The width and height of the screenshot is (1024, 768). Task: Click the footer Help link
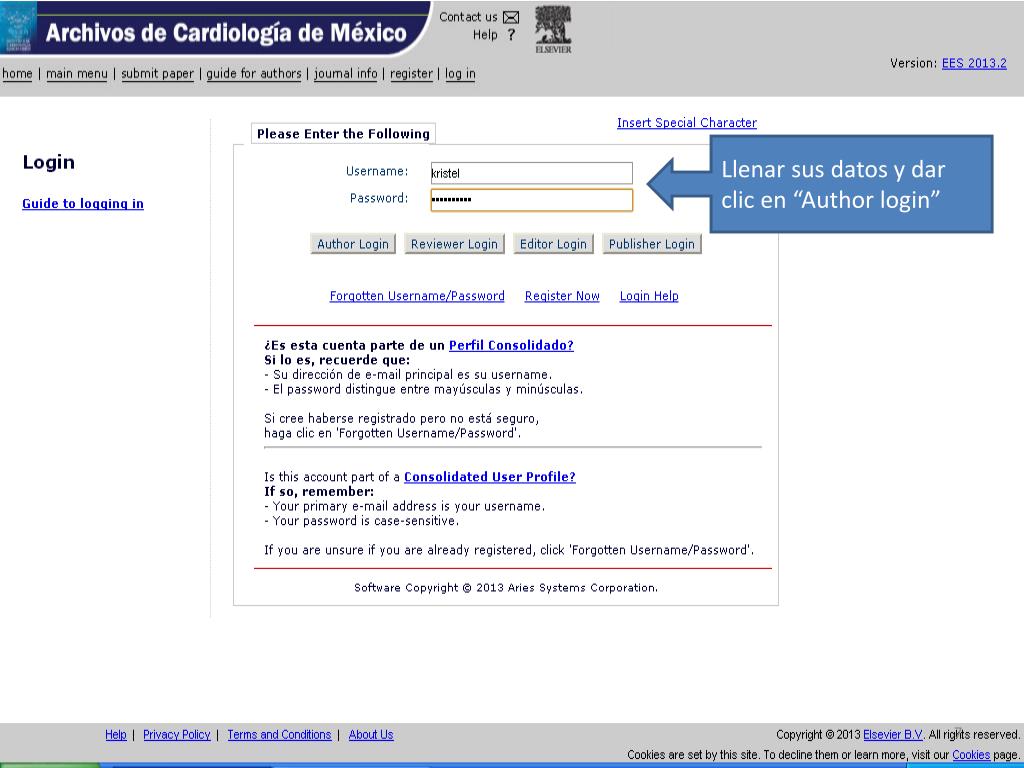pyautogui.click(x=116, y=735)
